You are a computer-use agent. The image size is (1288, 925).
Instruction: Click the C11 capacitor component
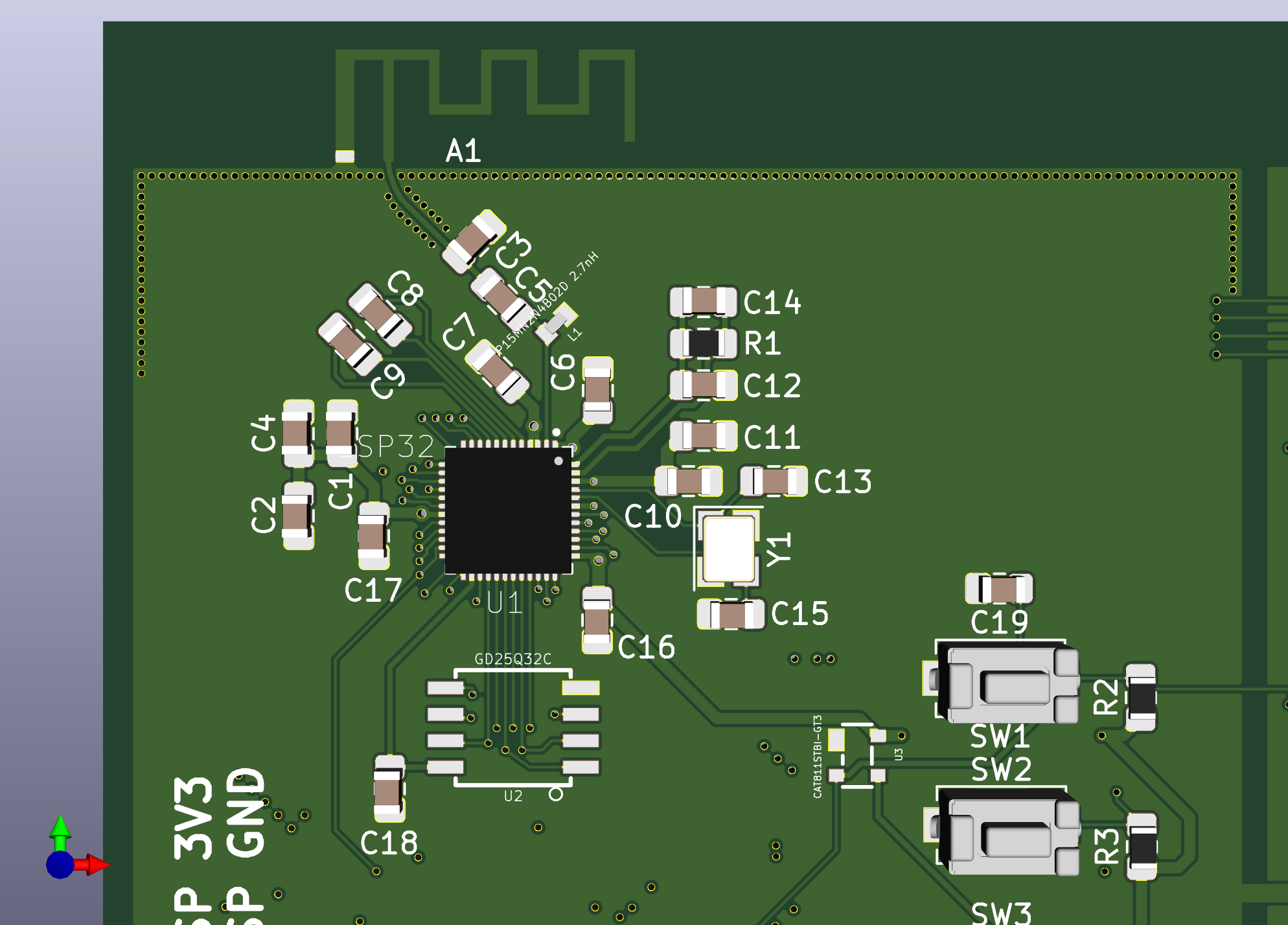click(704, 436)
